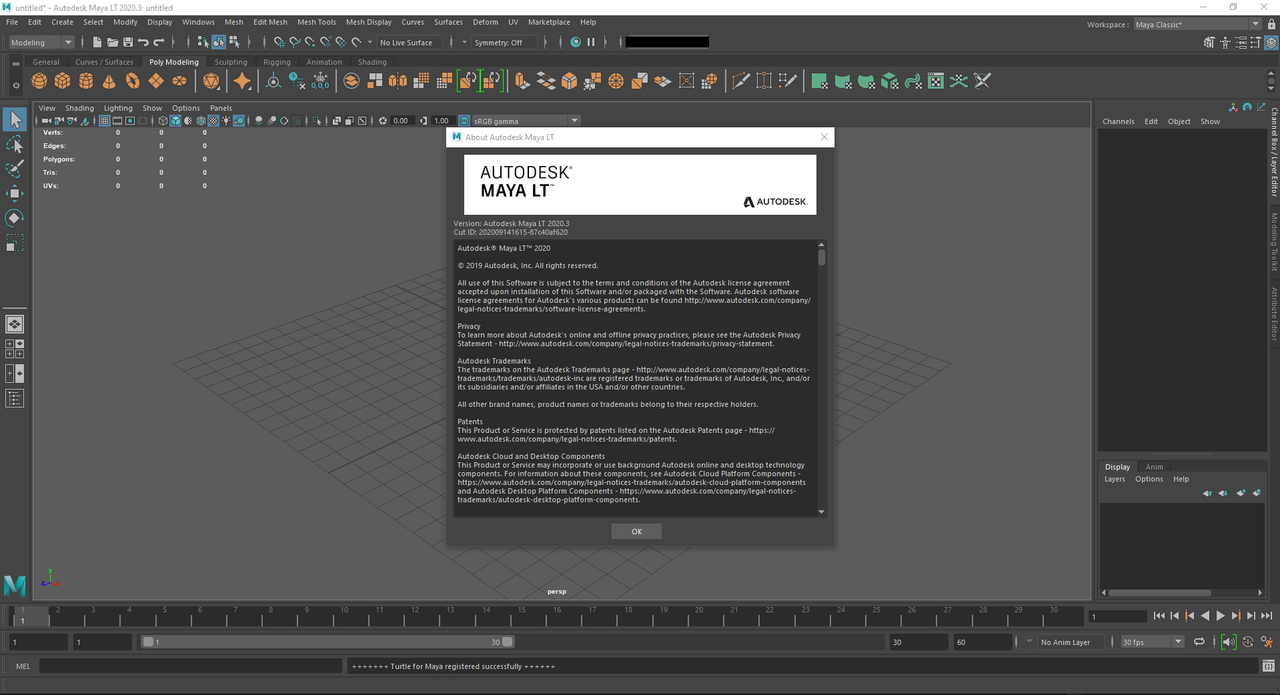Select the Move tool in toolbox
Image resolution: width=1280 pixels, height=695 pixels.
14,193
